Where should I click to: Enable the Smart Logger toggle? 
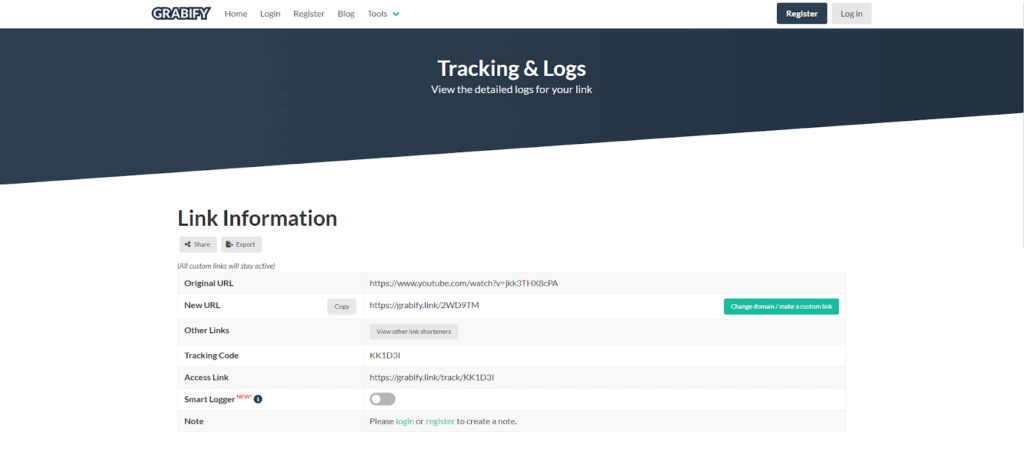pyautogui.click(x=383, y=399)
